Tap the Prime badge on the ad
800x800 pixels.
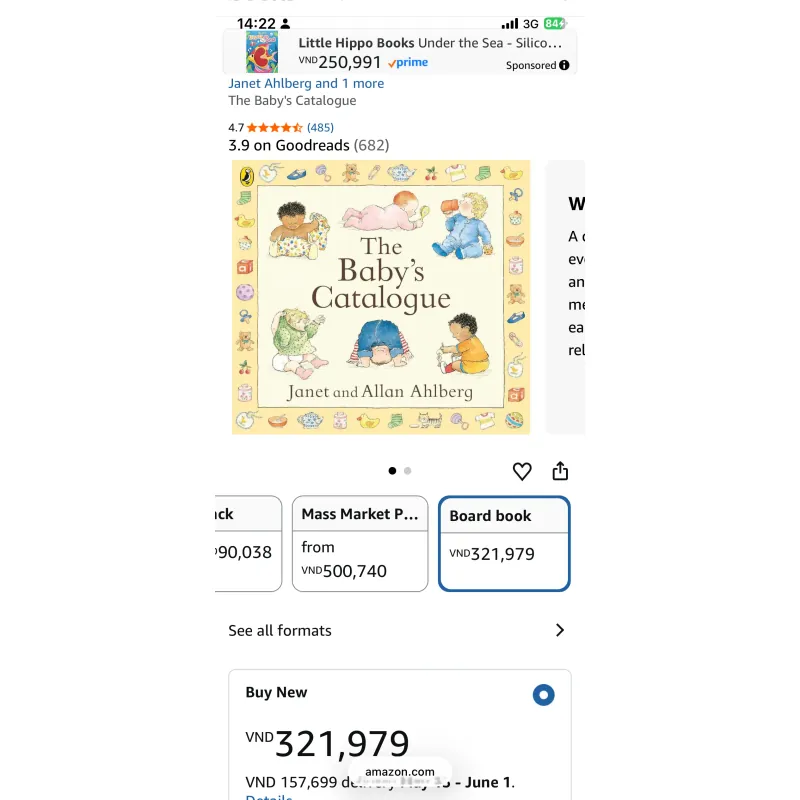pos(407,62)
